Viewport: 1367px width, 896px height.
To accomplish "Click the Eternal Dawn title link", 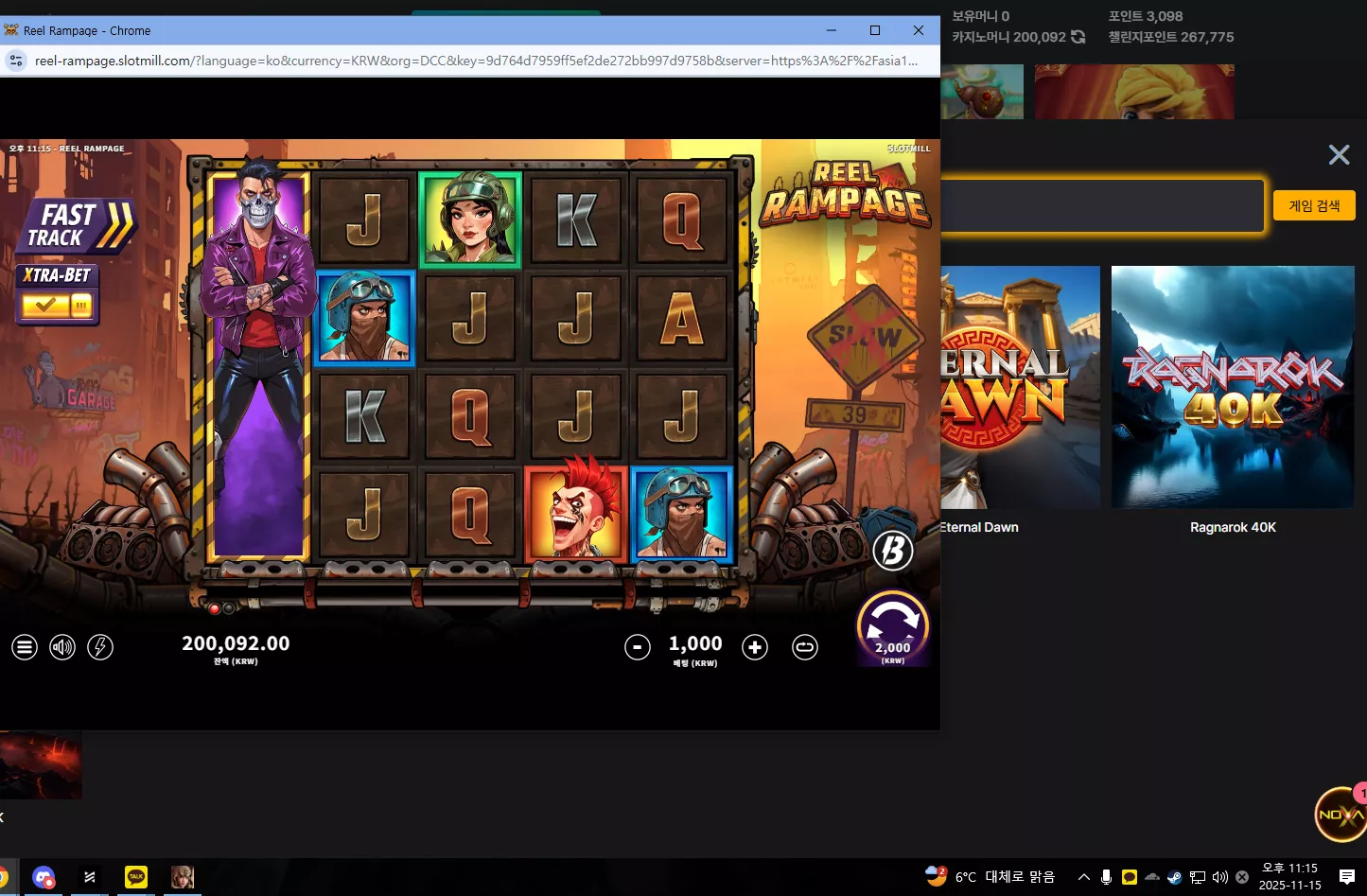I will pyautogui.click(x=980, y=527).
